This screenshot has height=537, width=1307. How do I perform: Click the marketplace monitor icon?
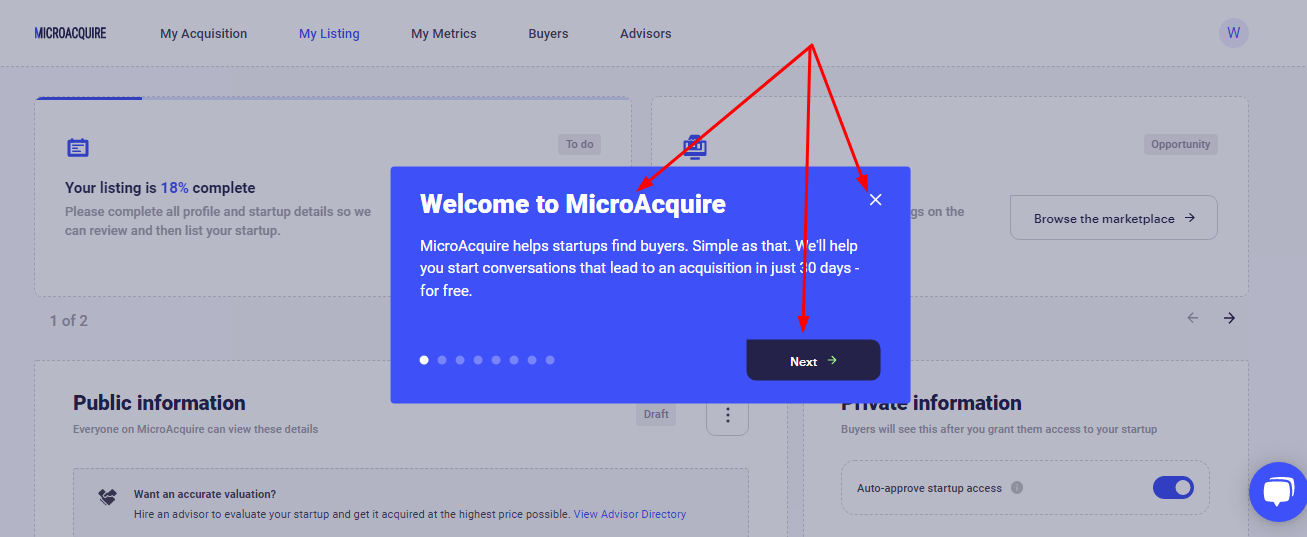[695, 148]
